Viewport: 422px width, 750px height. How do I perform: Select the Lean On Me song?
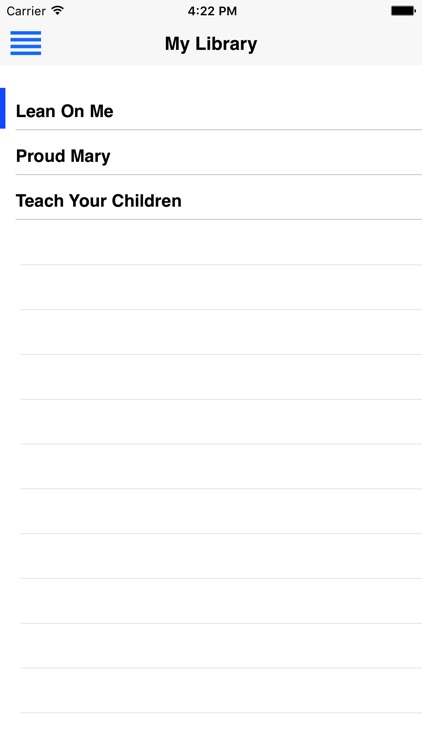[211, 108]
